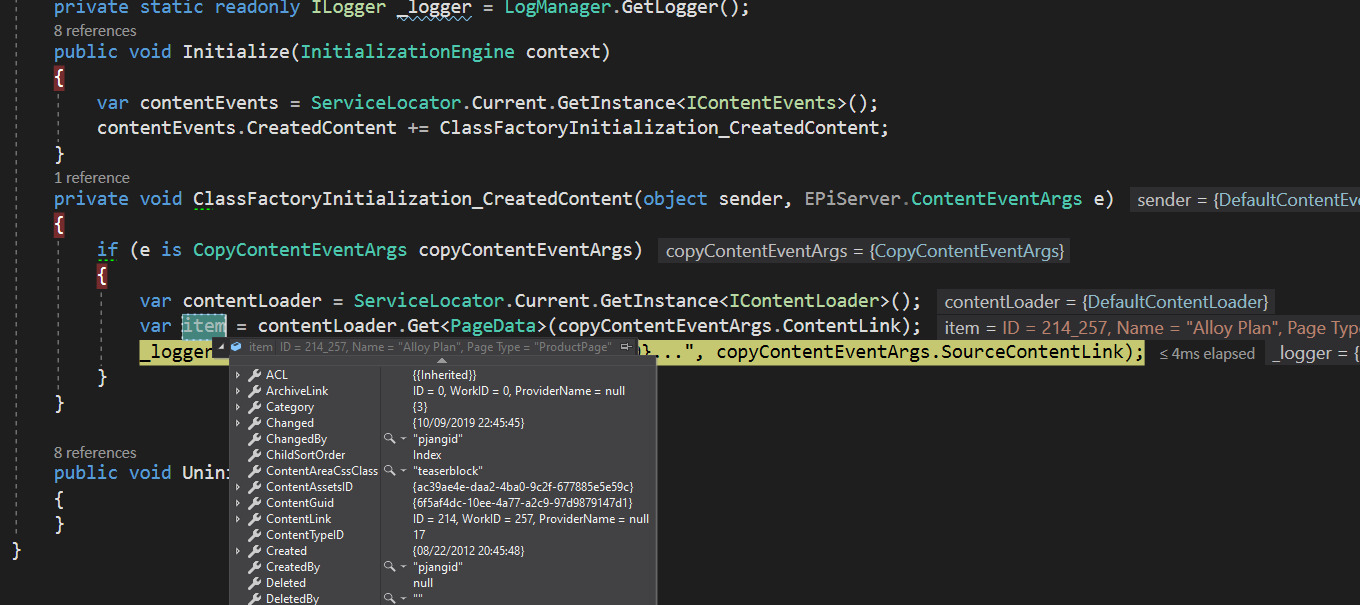
Task: Open visualizer dropdown arrow for ContentAreaCssClass
Action: coord(403,471)
